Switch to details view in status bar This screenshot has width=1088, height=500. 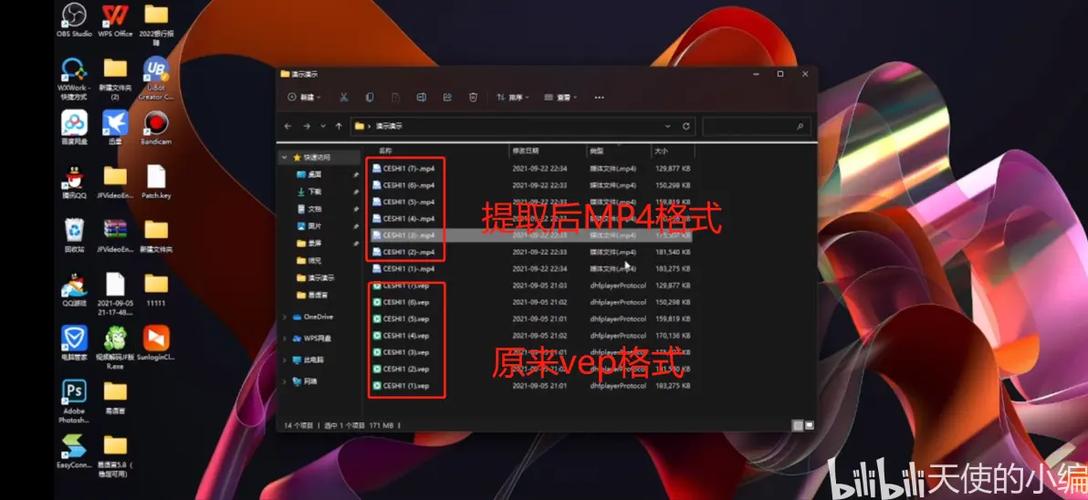[x=798, y=424]
